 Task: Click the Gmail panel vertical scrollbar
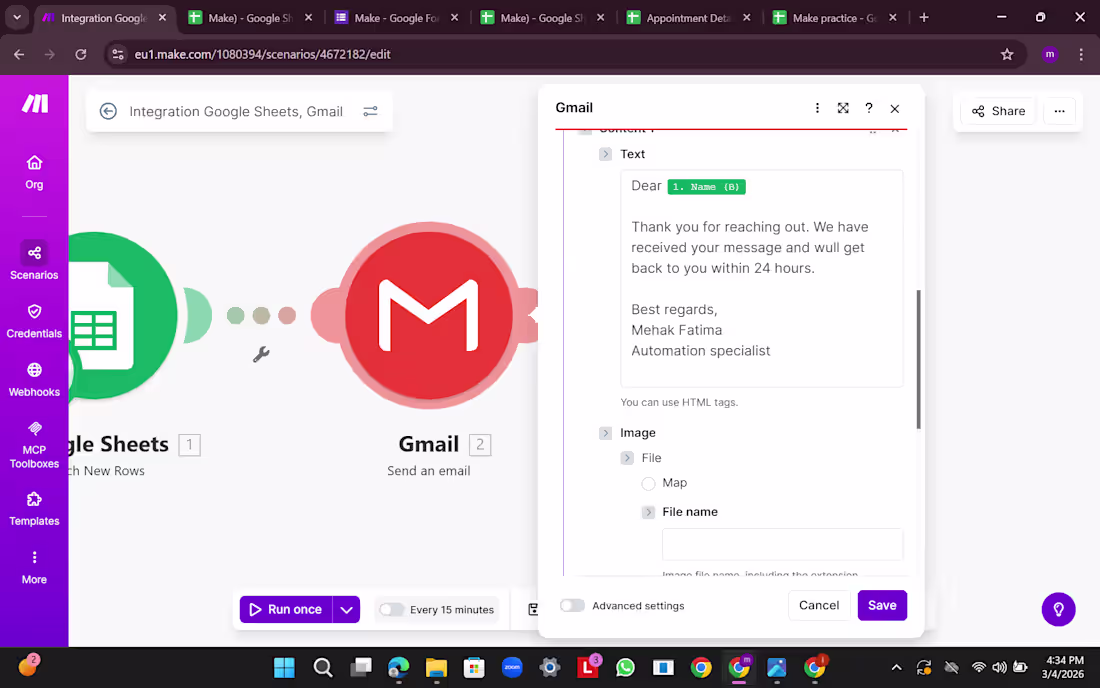(x=918, y=358)
